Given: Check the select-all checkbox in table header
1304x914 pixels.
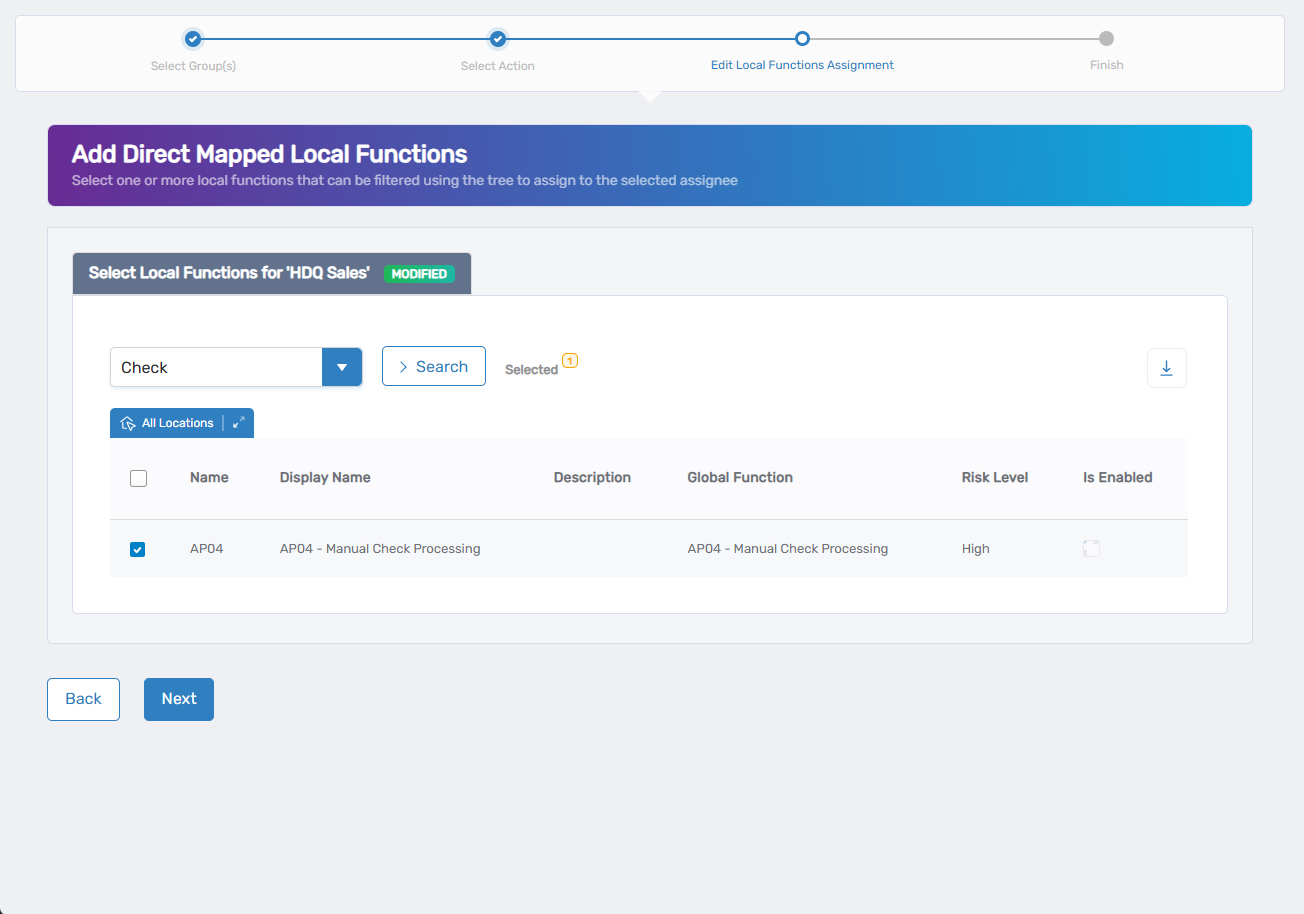Looking at the screenshot, I should [x=138, y=478].
